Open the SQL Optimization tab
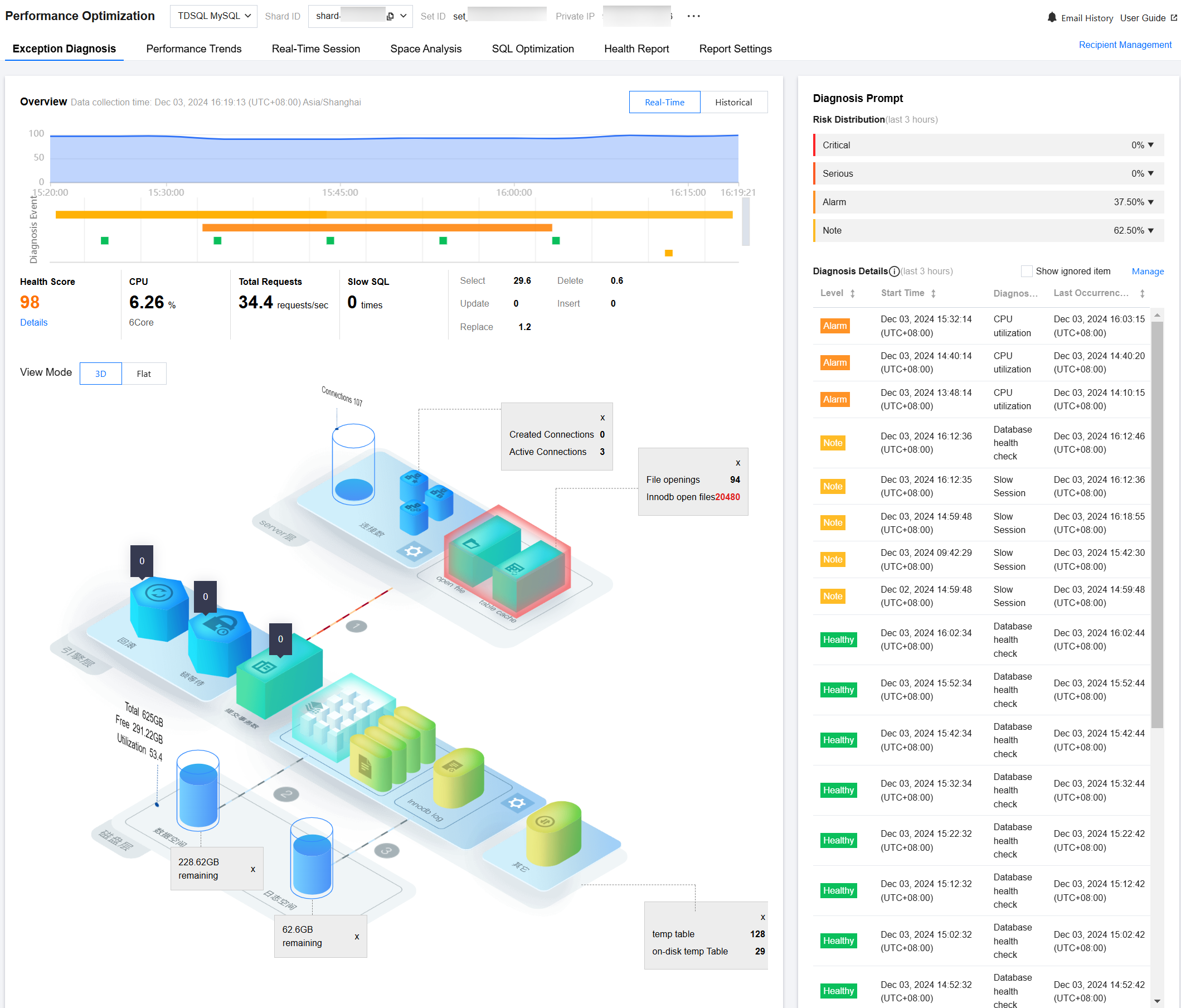 click(532, 49)
